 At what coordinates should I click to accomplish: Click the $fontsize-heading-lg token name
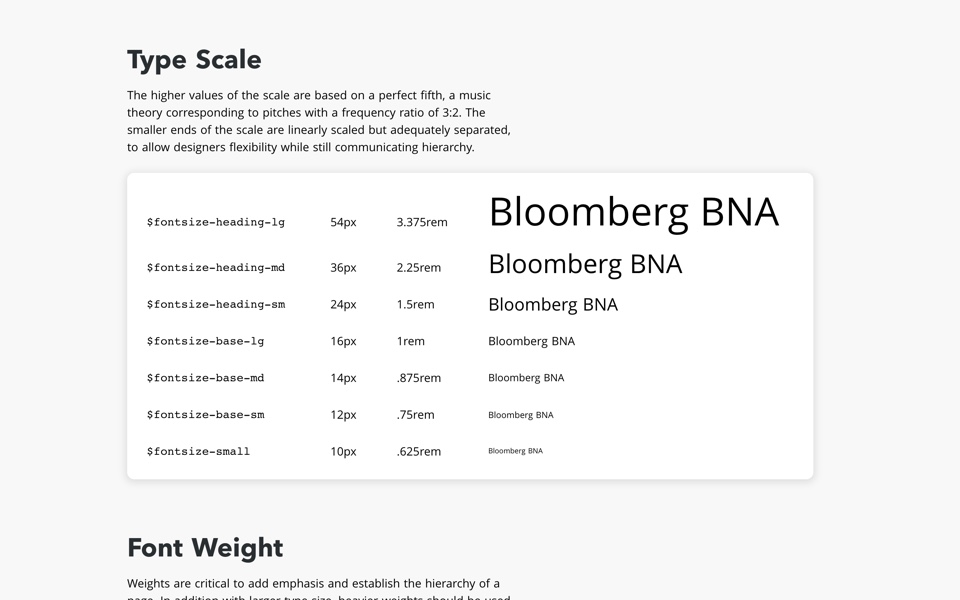pyautogui.click(x=216, y=222)
